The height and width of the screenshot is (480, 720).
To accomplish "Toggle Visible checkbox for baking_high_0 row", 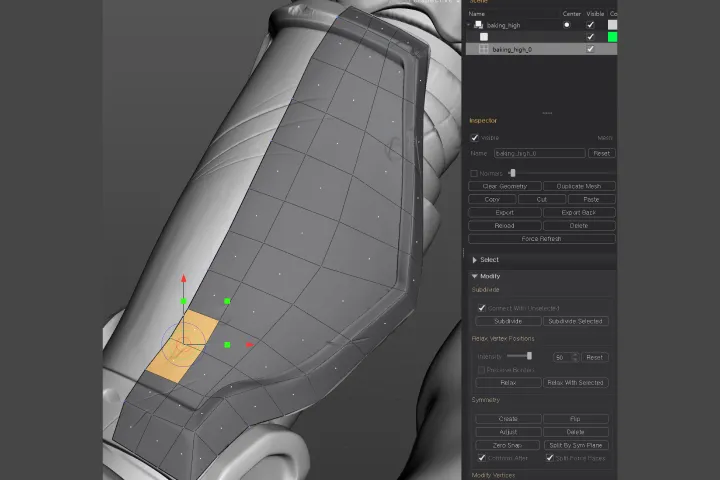I will click(x=590, y=49).
